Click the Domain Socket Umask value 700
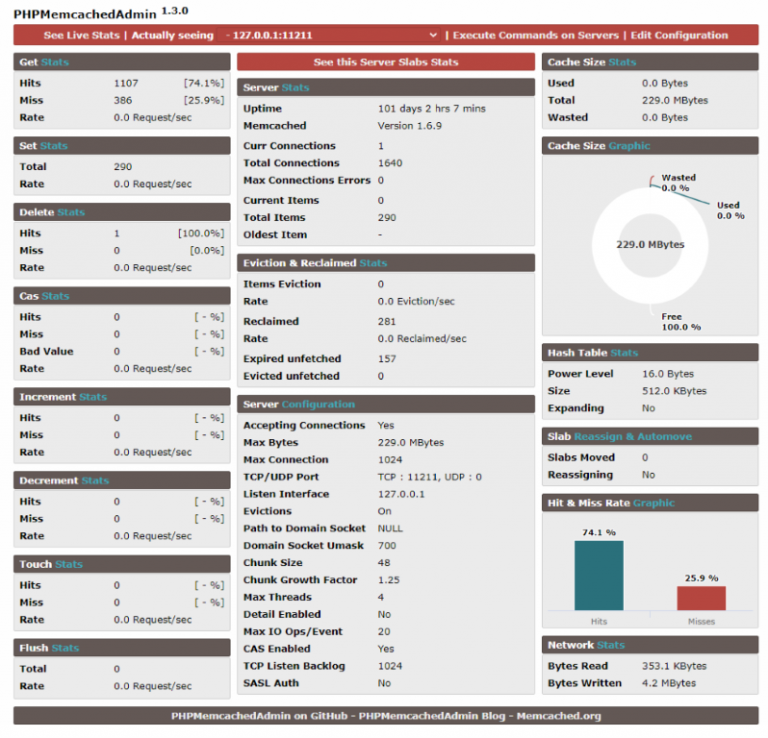This screenshot has height=738, width=768. 386,546
